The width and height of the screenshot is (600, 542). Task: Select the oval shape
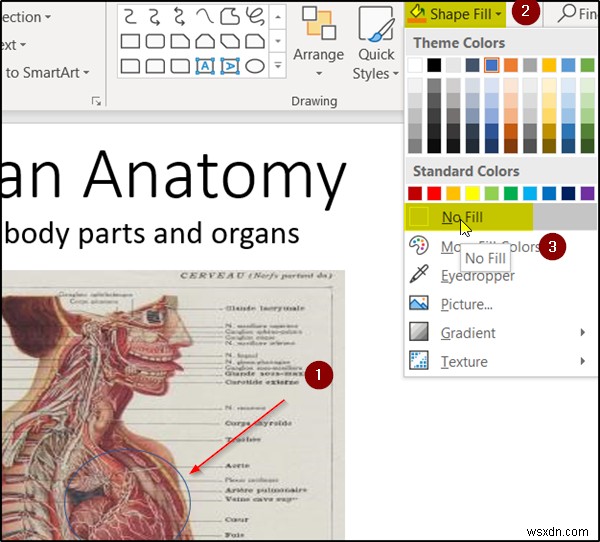(x=255, y=66)
